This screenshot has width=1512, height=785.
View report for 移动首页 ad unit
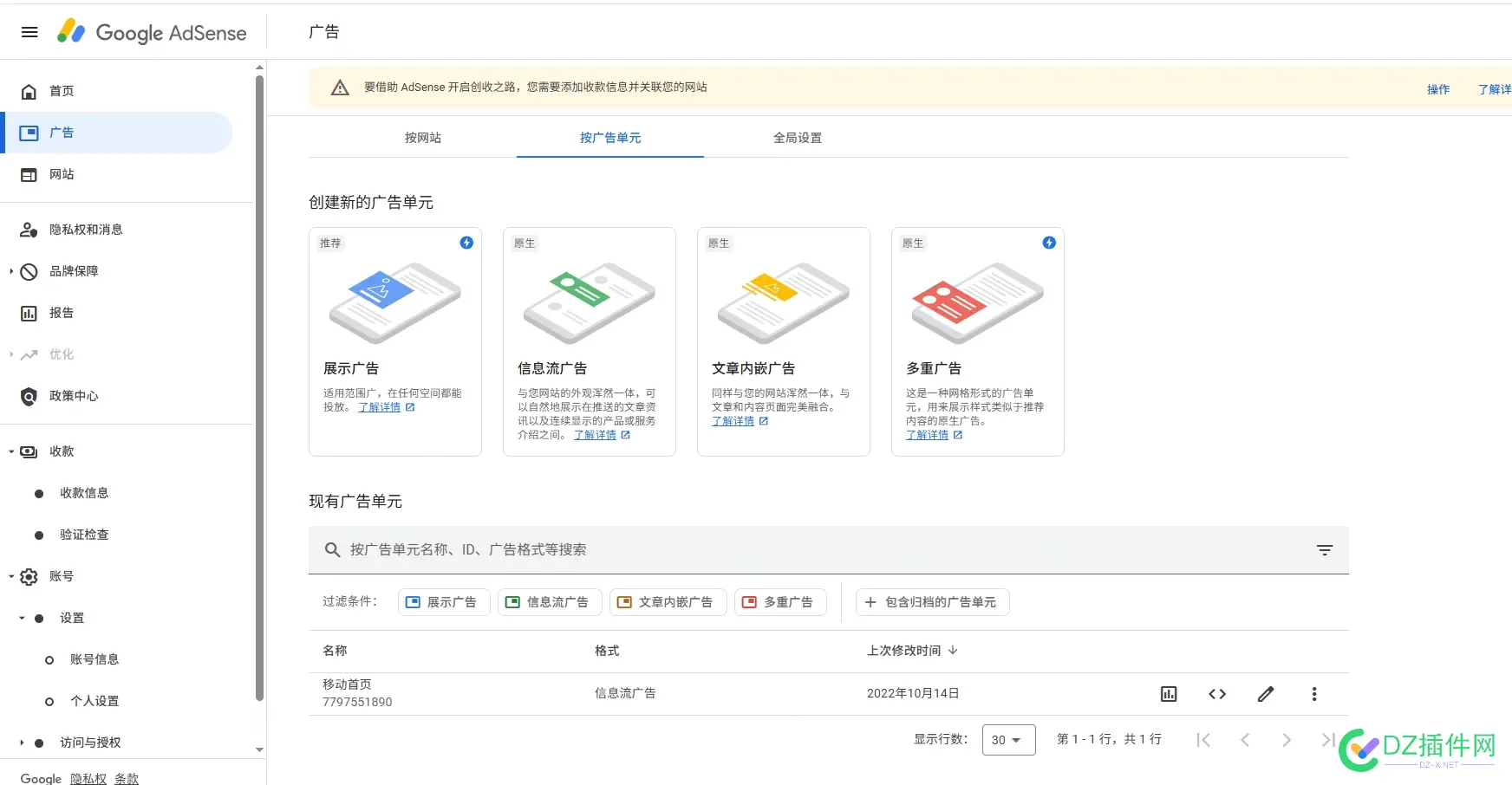[1169, 694]
